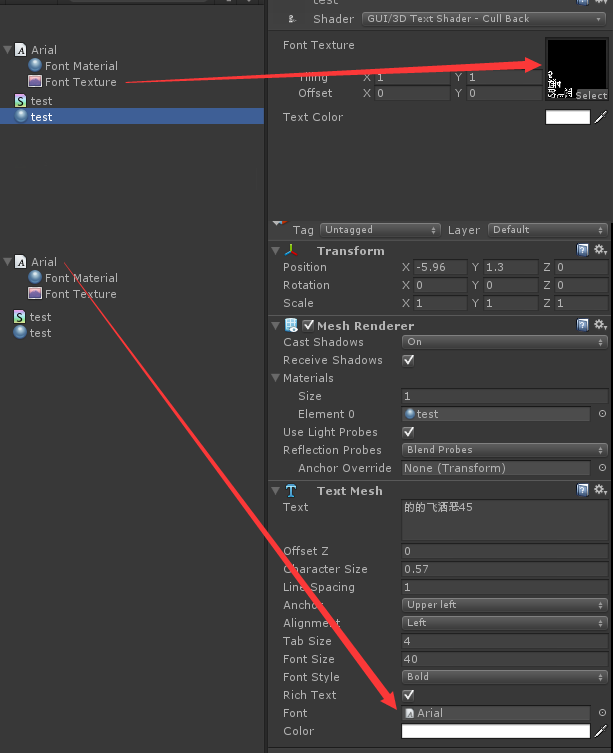The width and height of the screenshot is (613, 753).
Task: Open the Transform component gear menu
Action: [x=600, y=250]
